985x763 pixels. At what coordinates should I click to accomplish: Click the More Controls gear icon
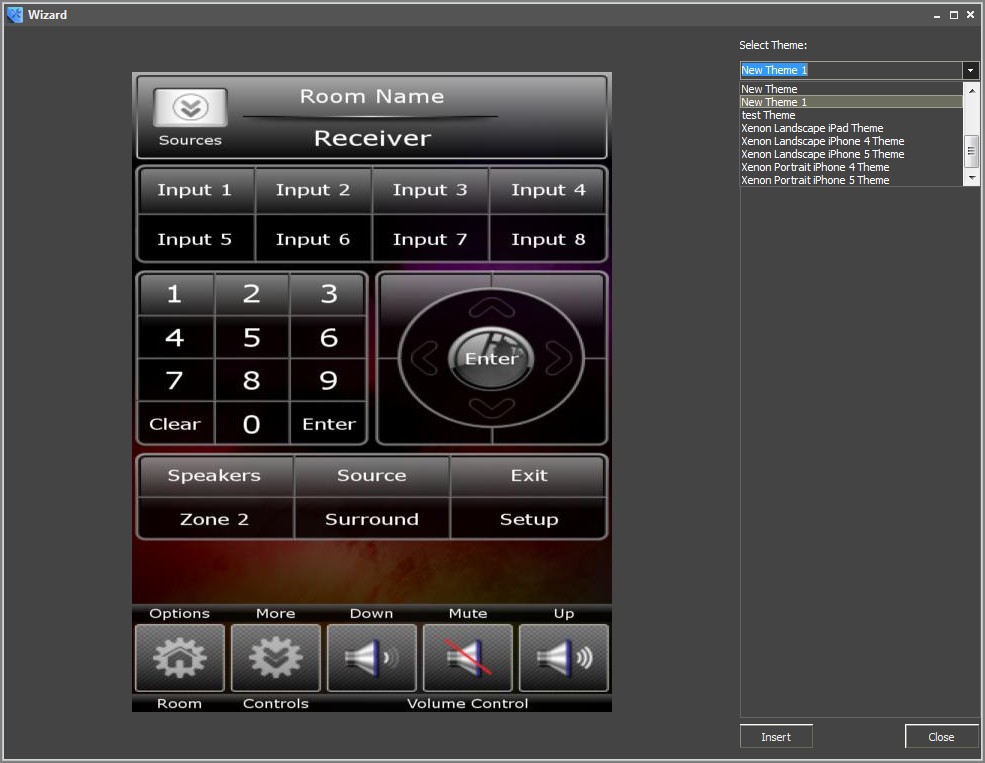pyautogui.click(x=276, y=657)
